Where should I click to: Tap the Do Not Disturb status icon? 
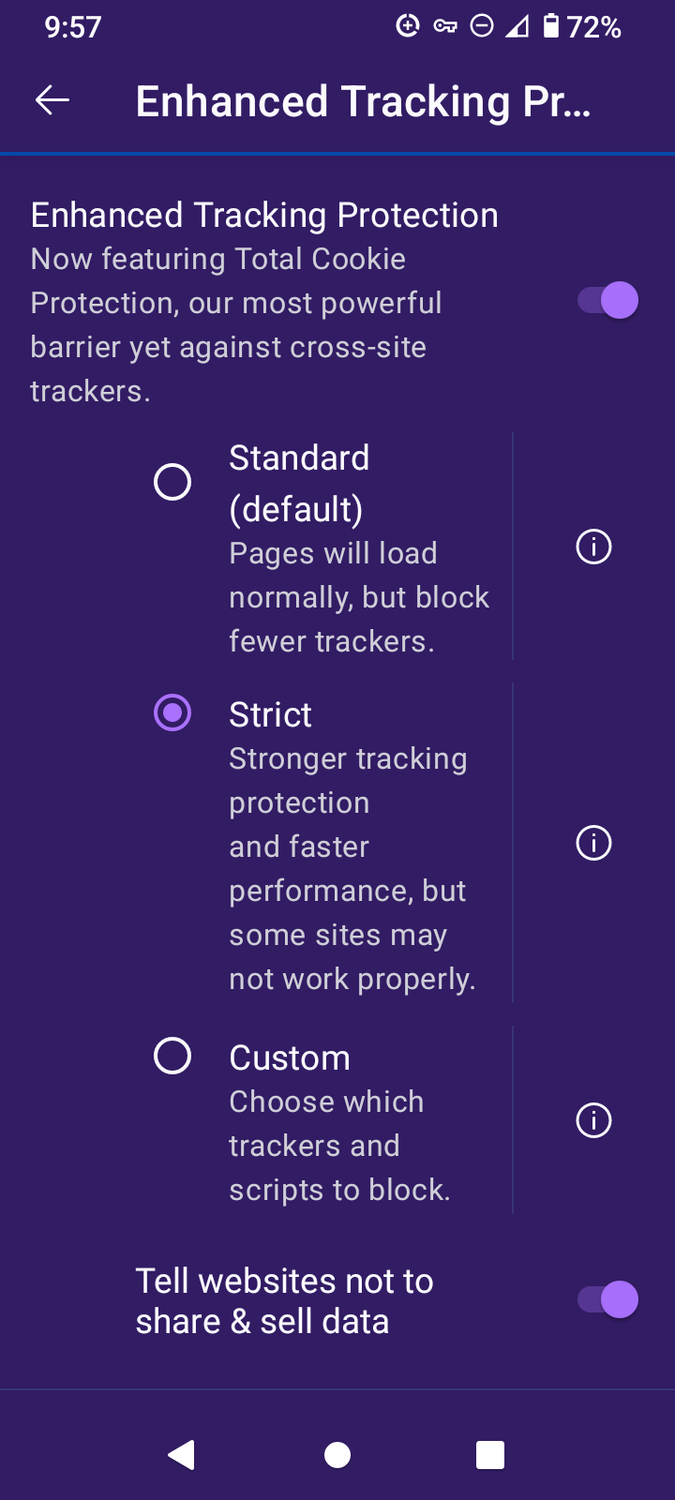[482, 27]
